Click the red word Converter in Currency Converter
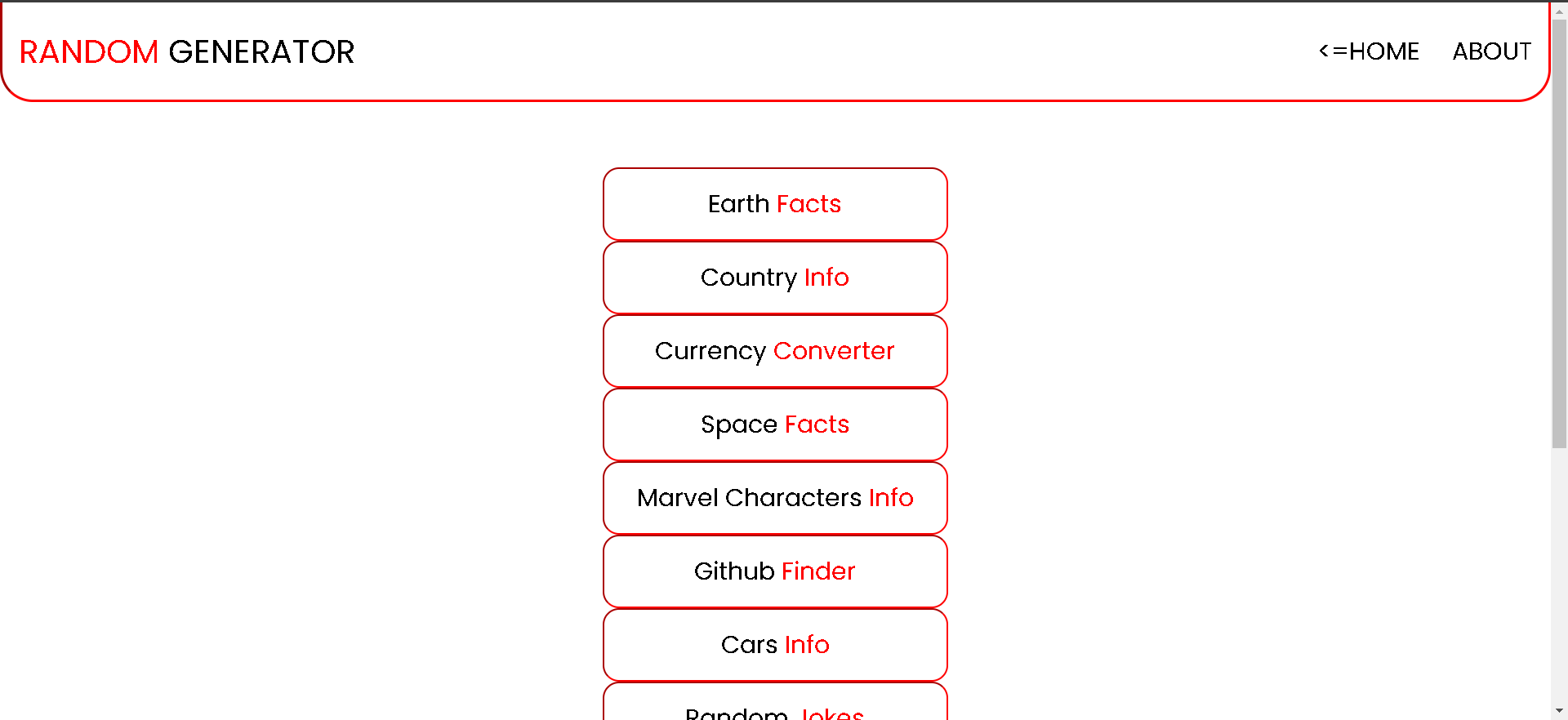 [x=834, y=351]
